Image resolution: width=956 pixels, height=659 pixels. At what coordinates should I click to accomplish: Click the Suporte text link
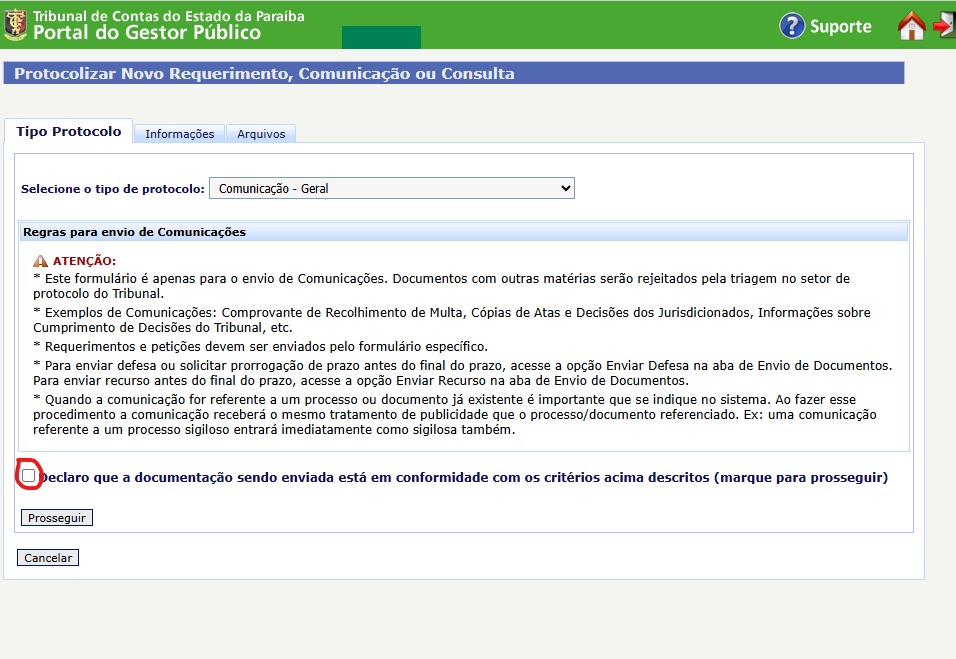click(x=840, y=26)
